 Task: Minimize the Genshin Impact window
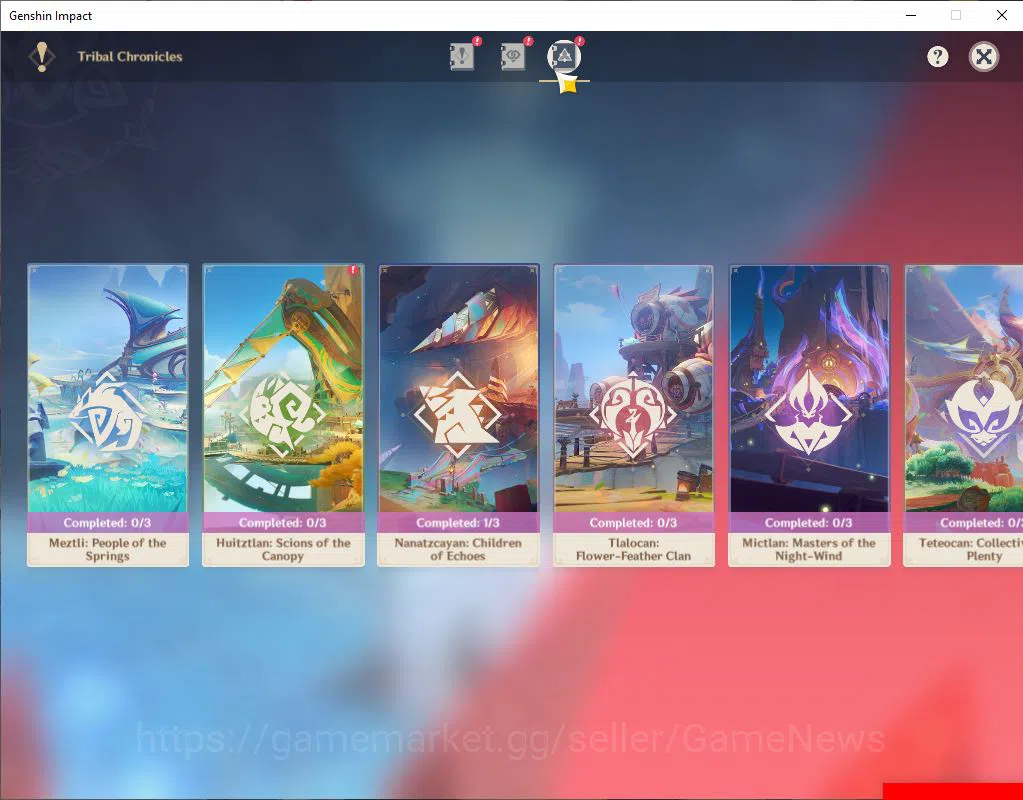coord(911,15)
